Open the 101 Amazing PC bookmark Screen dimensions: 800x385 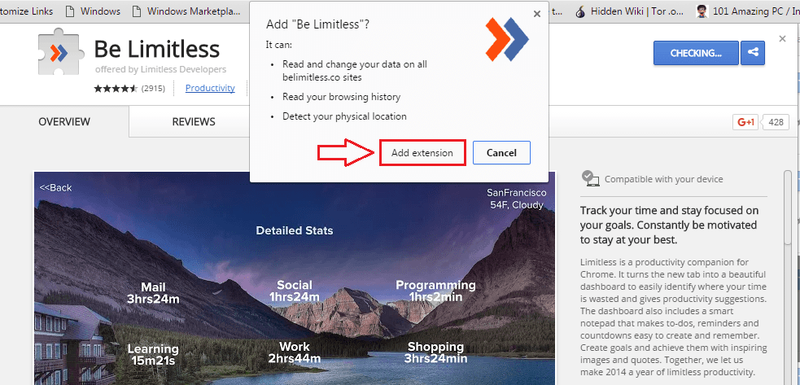(x=747, y=11)
